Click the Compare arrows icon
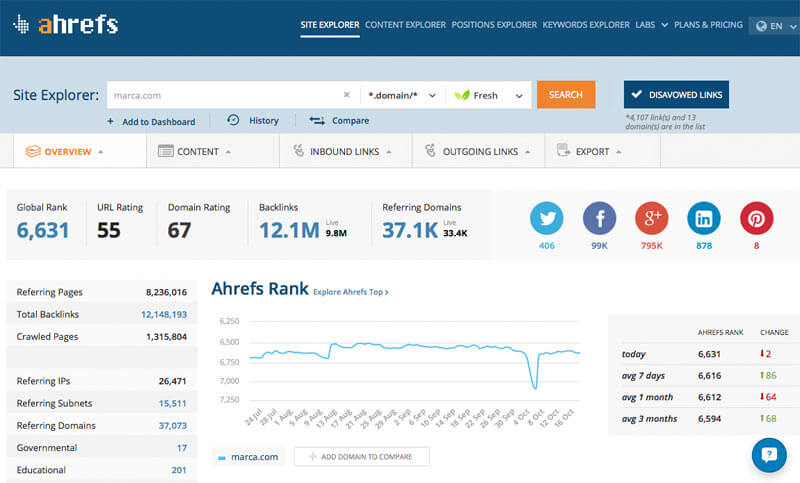The height and width of the screenshot is (483, 800). click(x=317, y=120)
